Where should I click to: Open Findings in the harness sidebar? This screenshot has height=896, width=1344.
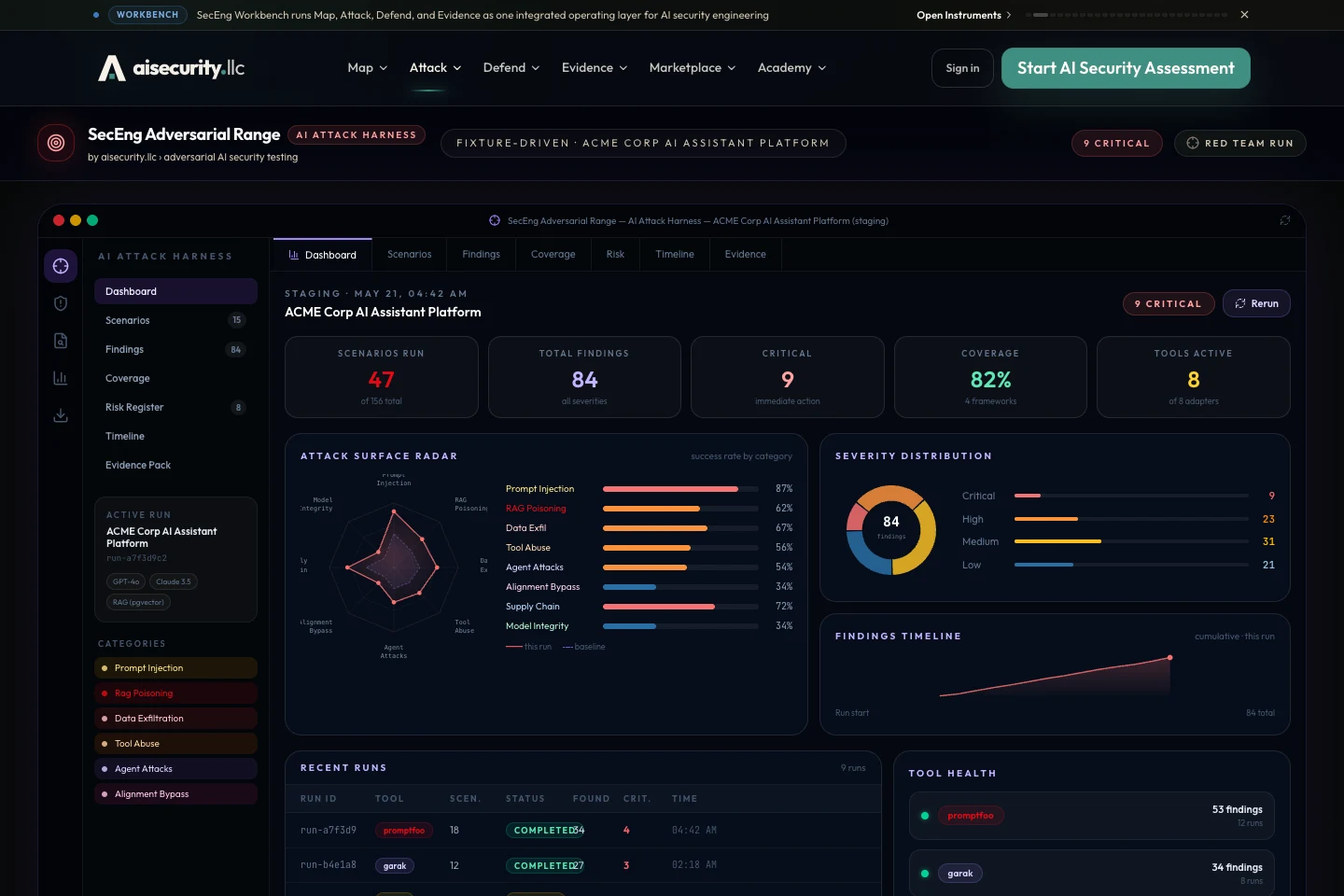coord(175,349)
